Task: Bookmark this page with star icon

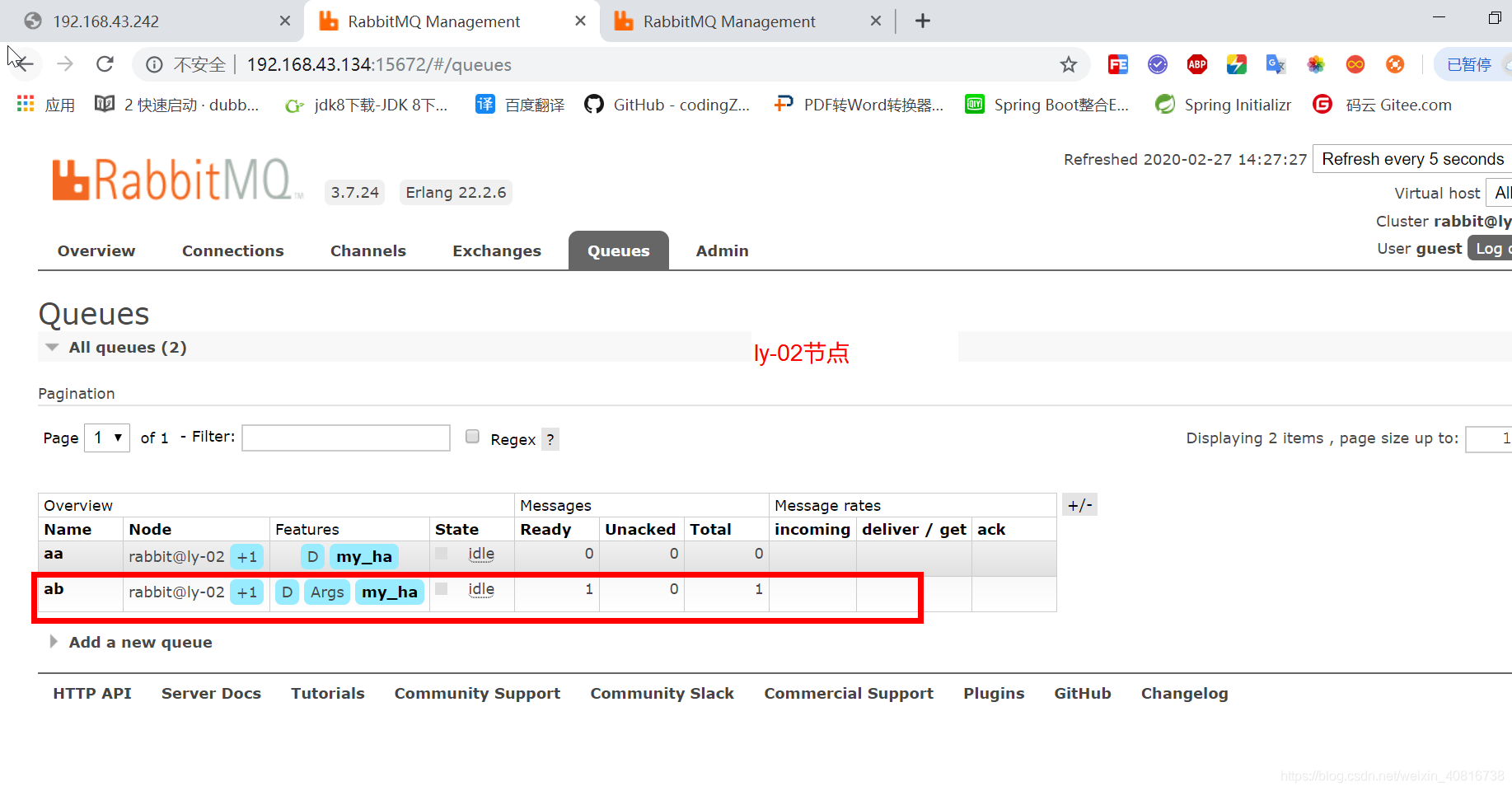Action: [x=1069, y=64]
